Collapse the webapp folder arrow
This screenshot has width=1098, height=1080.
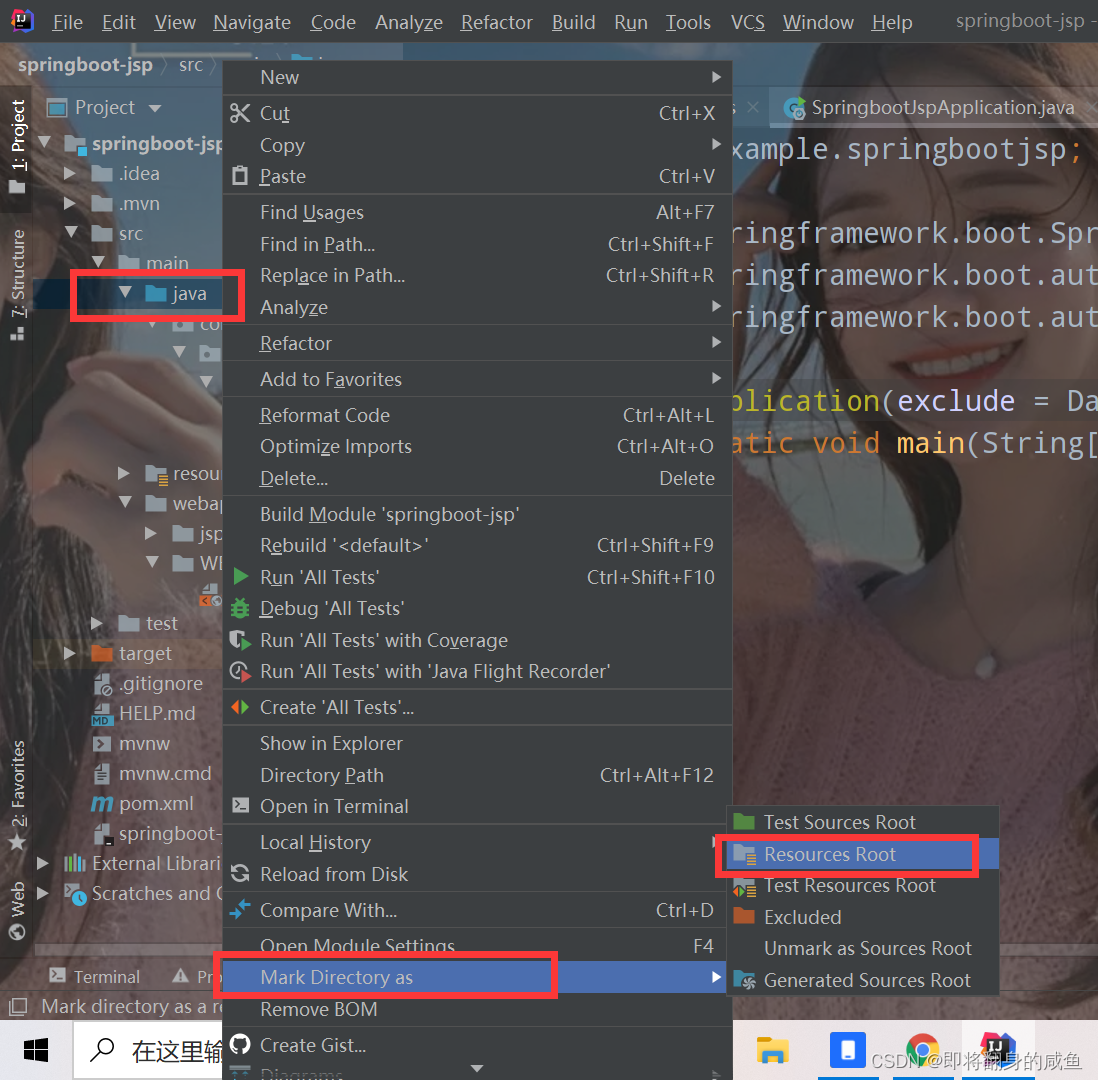coord(125,501)
